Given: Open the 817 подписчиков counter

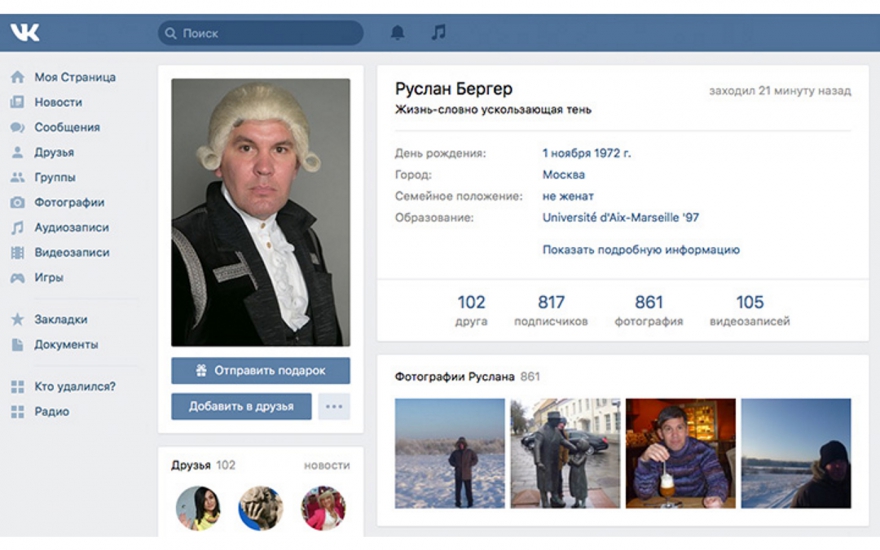Looking at the screenshot, I should (551, 310).
